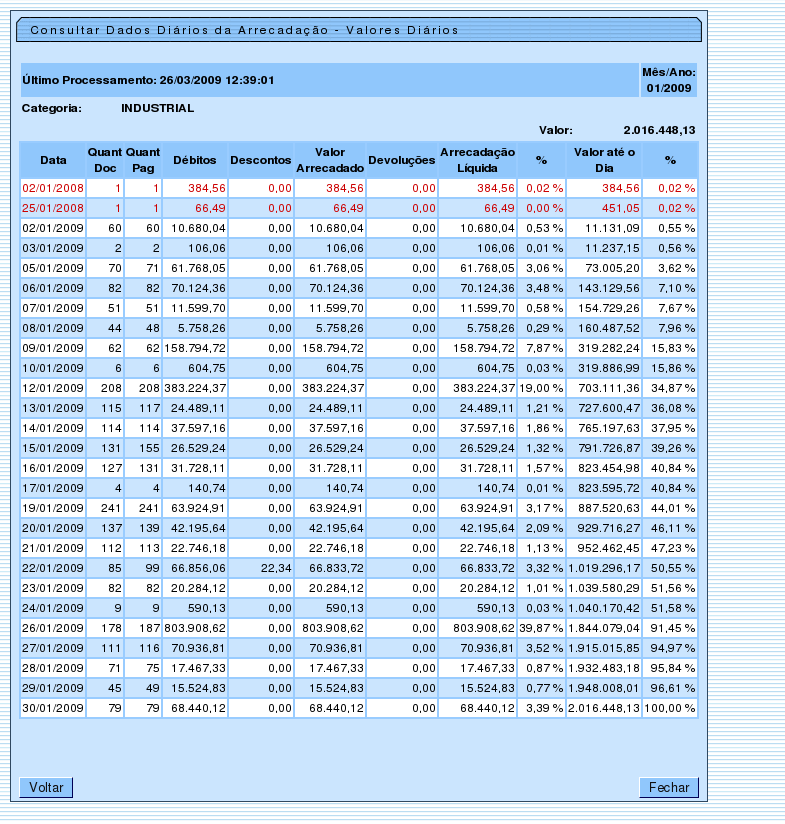Click the Descontos column header
This screenshot has height=824, width=785.
[x=260, y=160]
